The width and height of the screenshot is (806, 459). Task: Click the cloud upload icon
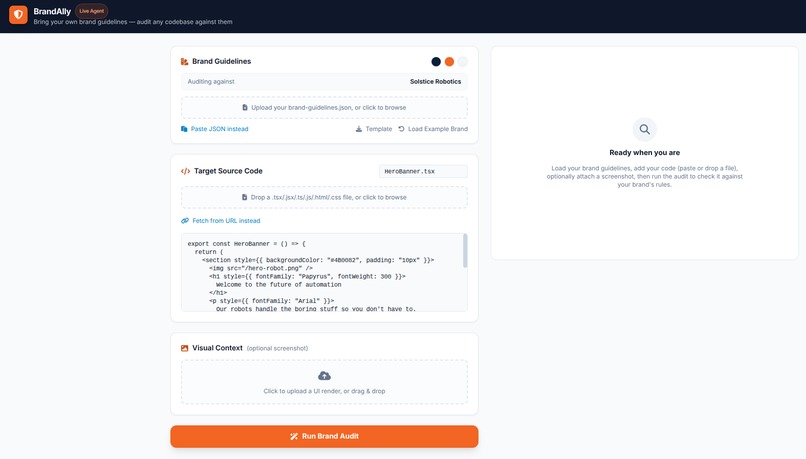coord(324,376)
